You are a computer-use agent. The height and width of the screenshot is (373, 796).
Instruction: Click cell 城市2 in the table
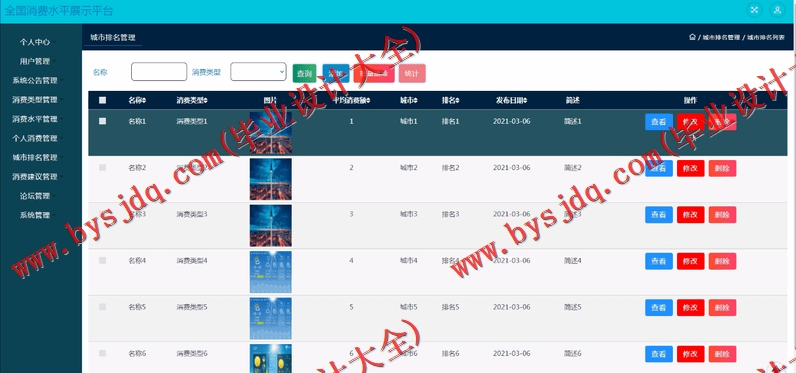tap(409, 168)
